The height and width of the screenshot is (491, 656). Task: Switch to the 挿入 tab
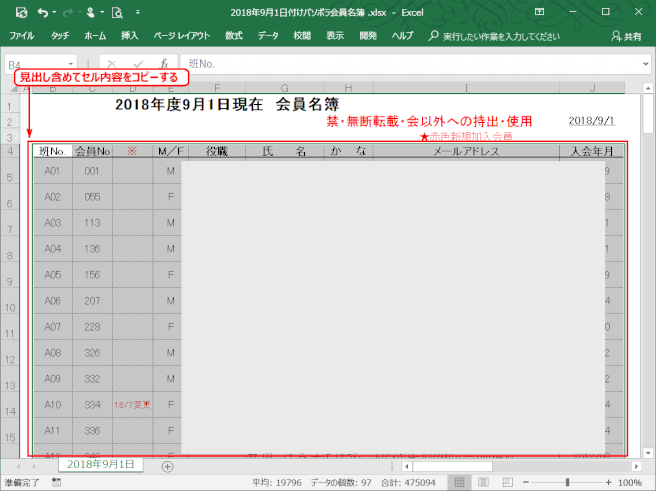coord(129,36)
